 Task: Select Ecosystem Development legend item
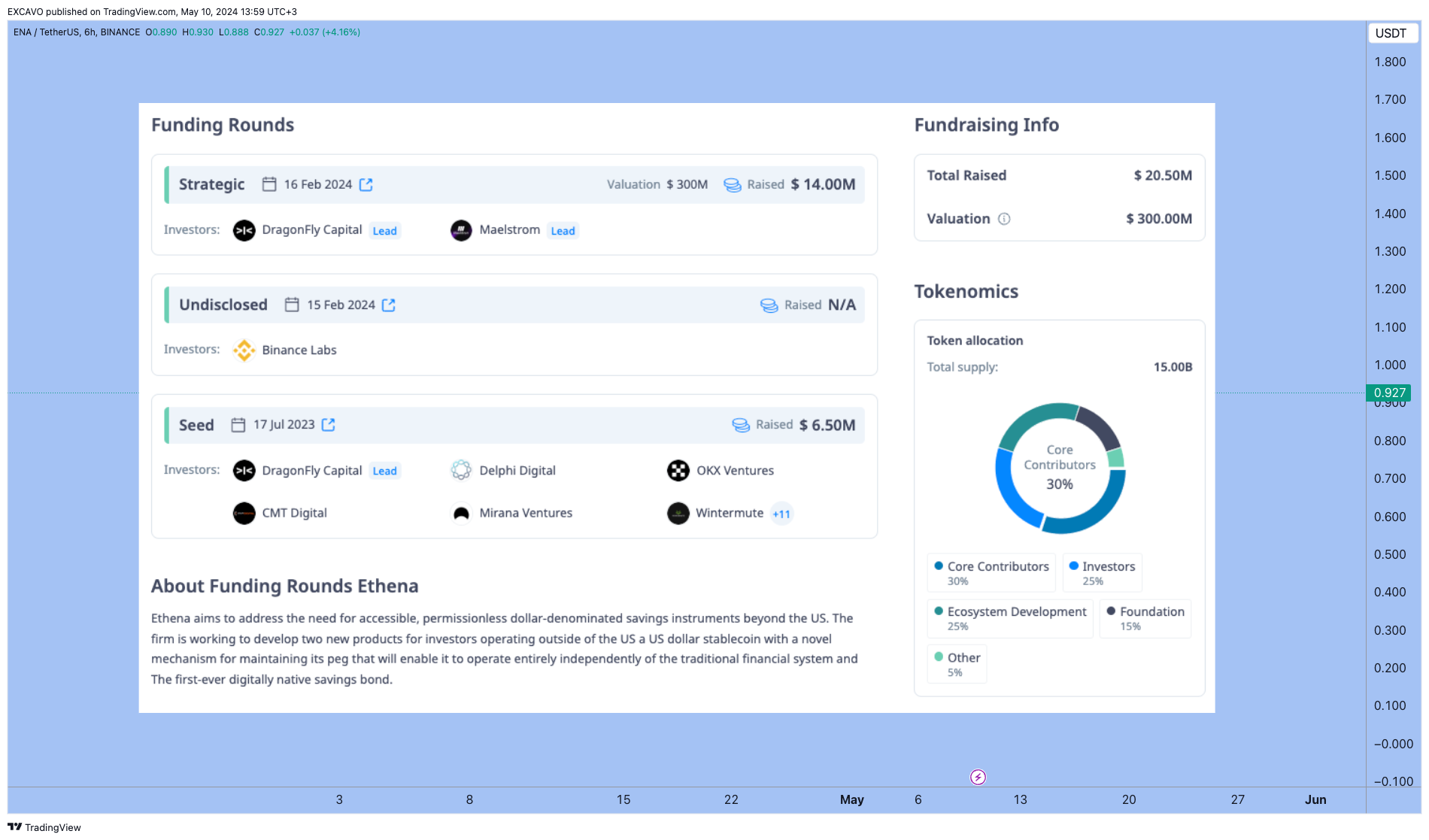pos(1010,618)
